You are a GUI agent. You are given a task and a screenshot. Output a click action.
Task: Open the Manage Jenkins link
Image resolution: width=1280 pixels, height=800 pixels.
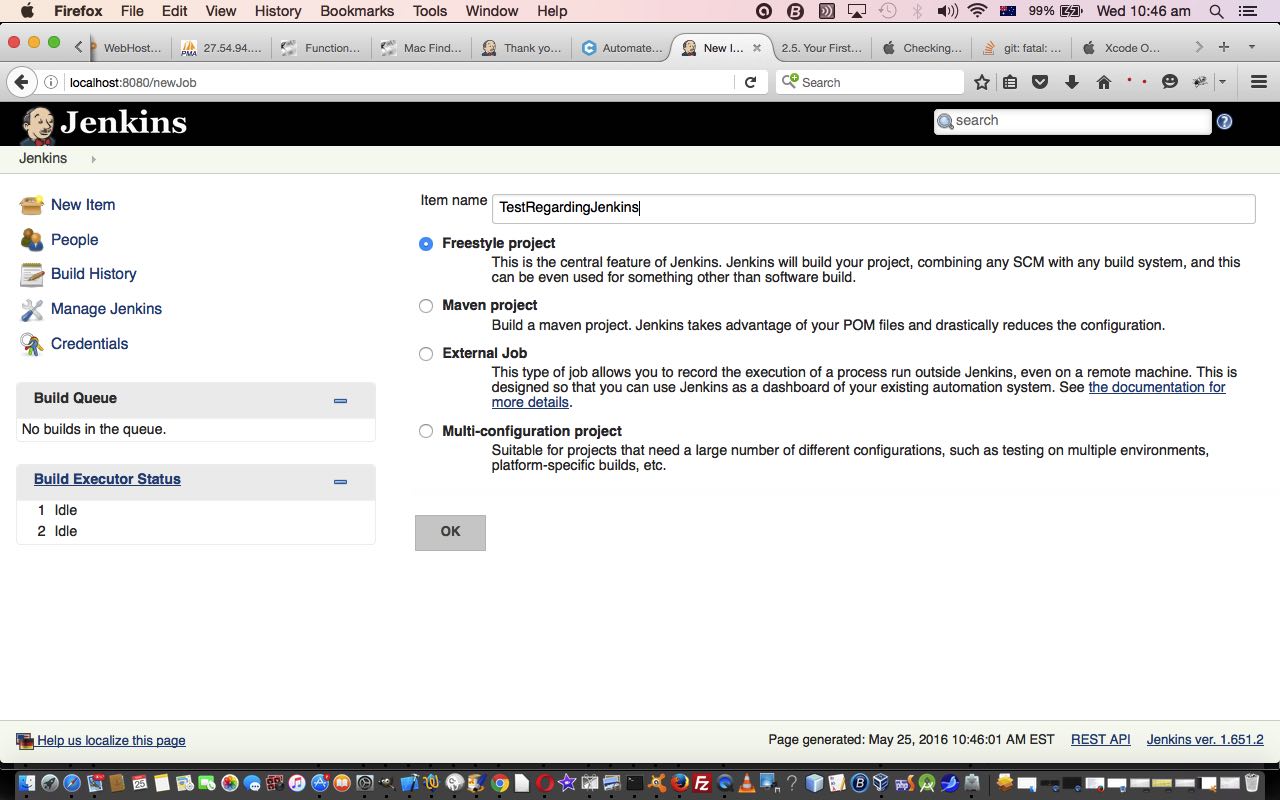pyautogui.click(x=106, y=309)
